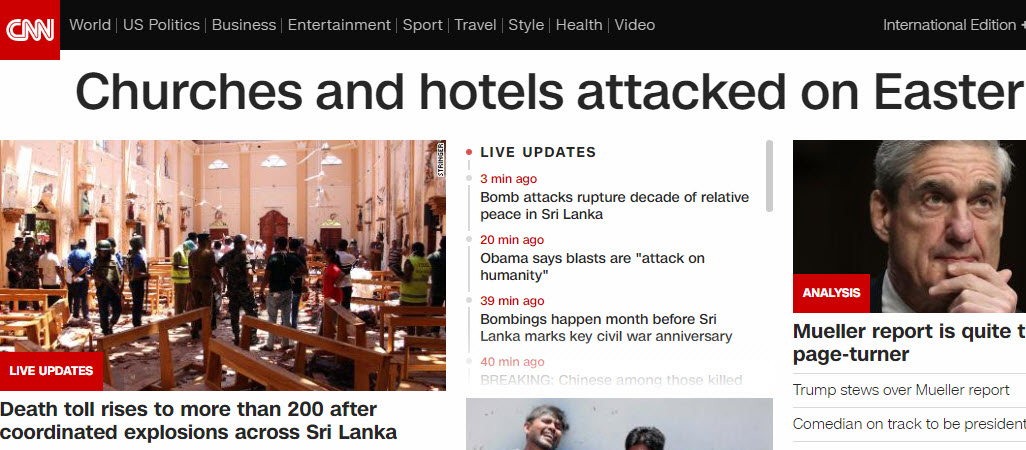This screenshot has height=450, width=1026.
Task: Open the Sport section
Action: (x=422, y=25)
